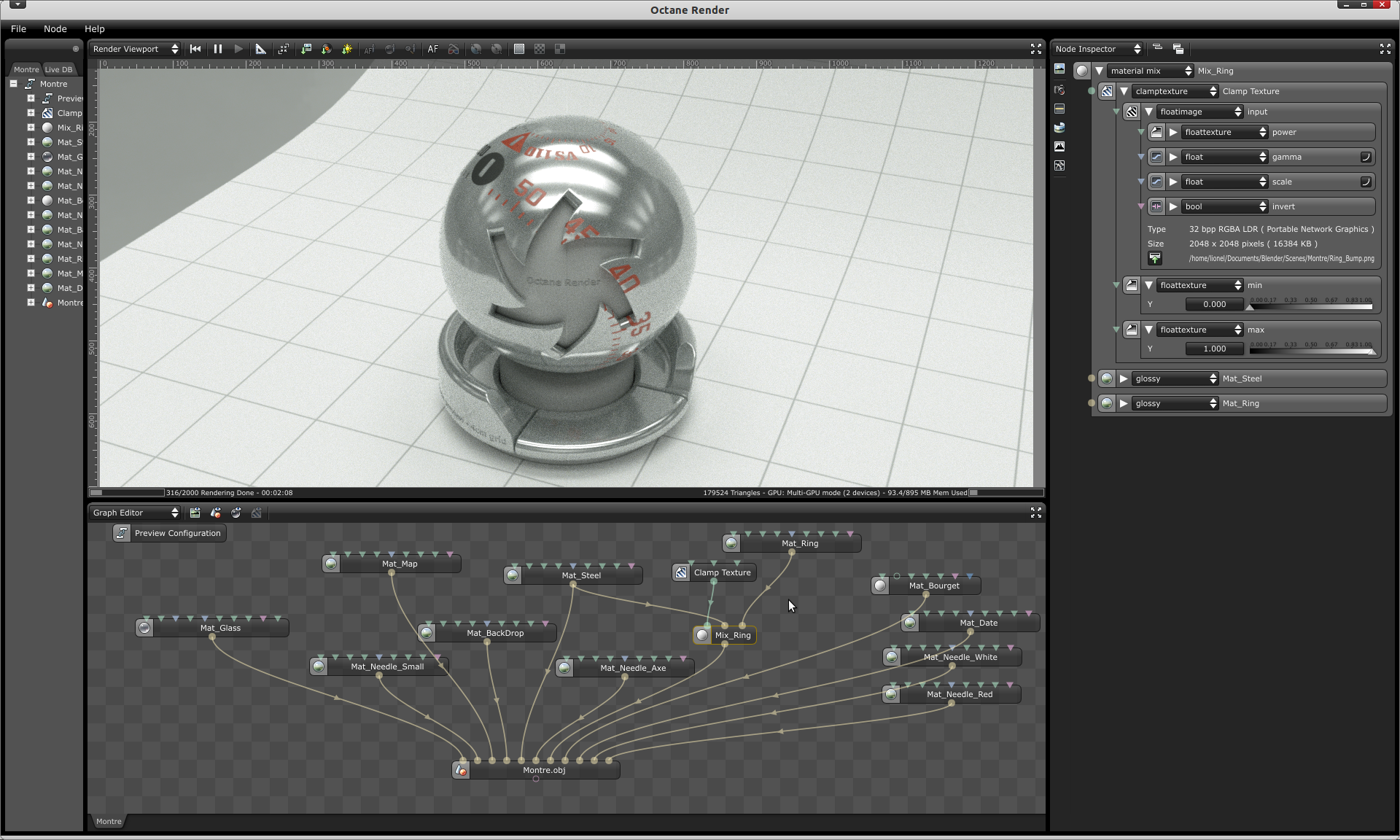Viewport: 1400px width, 840px height.
Task: Click the max floattexture slider
Action: tap(1311, 349)
